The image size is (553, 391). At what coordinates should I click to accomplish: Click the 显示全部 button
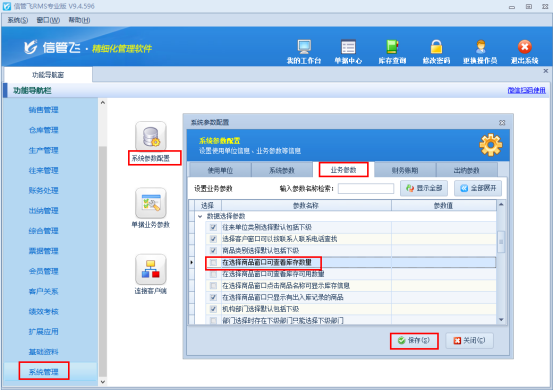424,188
